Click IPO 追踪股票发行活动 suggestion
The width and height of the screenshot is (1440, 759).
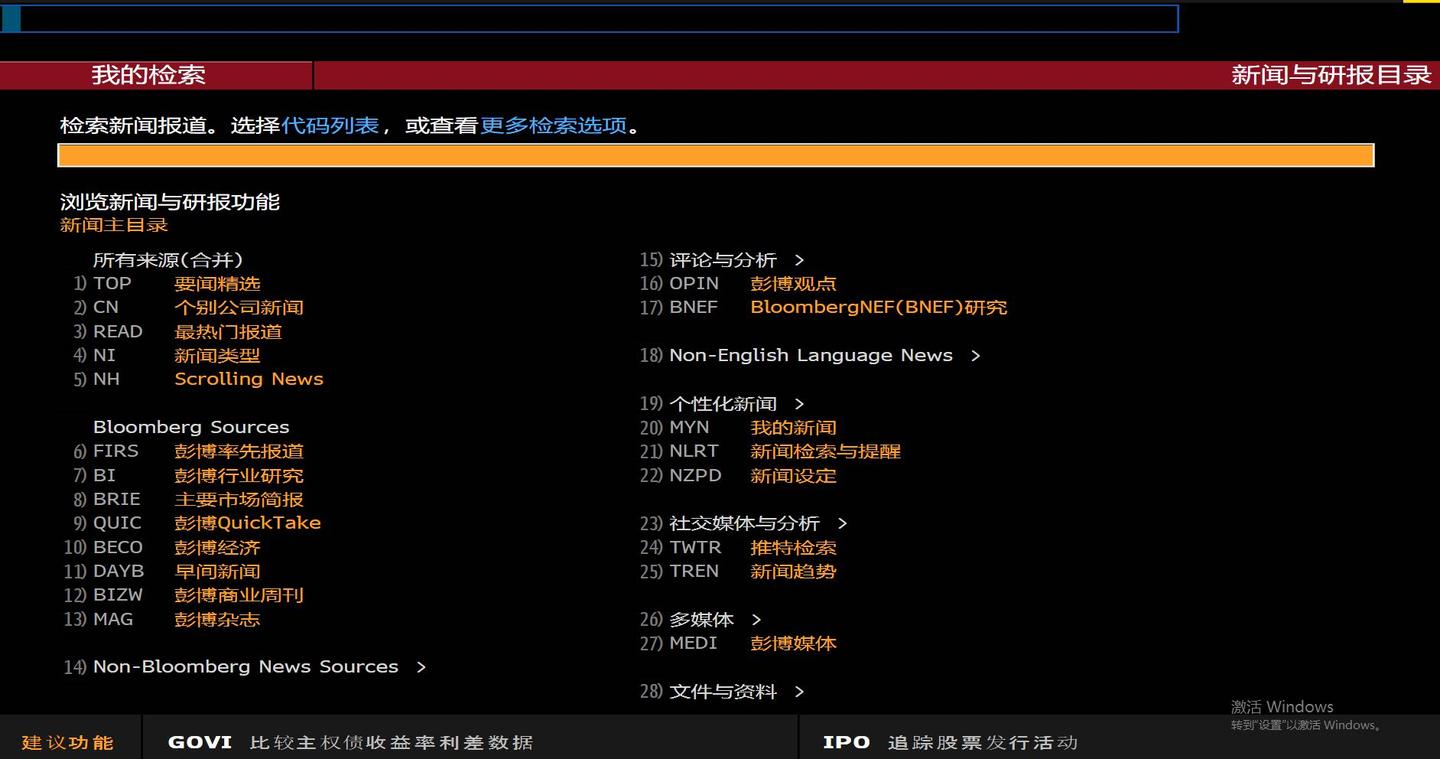pyautogui.click(x=950, y=742)
